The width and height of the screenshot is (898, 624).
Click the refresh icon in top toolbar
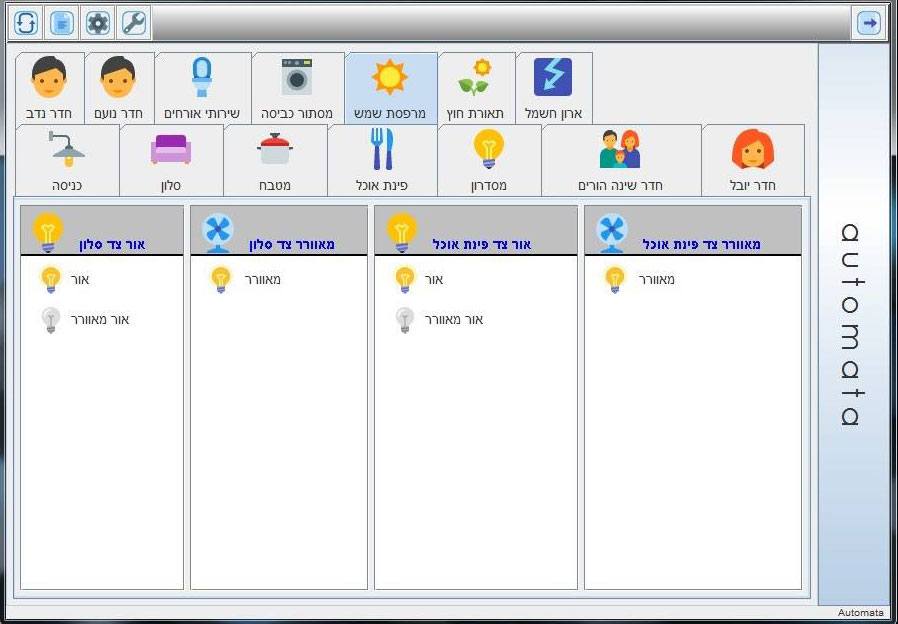tap(26, 23)
